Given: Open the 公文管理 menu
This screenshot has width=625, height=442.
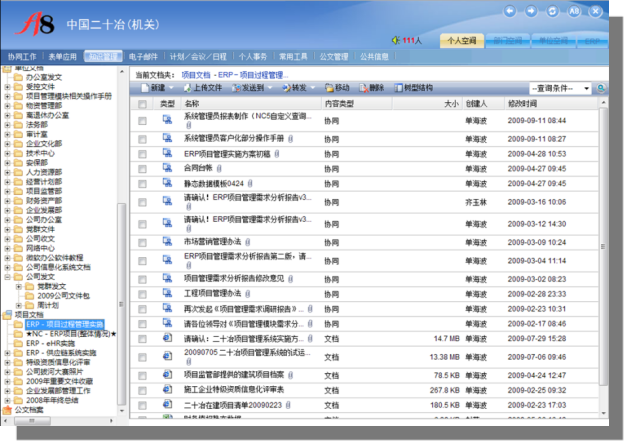Looking at the screenshot, I should click(334, 57).
